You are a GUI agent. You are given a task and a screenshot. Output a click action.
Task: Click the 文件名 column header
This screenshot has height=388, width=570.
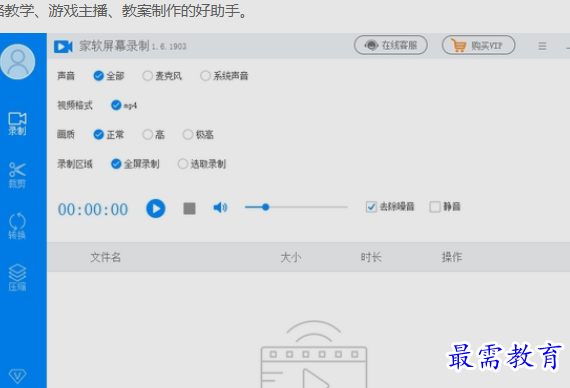click(105, 257)
